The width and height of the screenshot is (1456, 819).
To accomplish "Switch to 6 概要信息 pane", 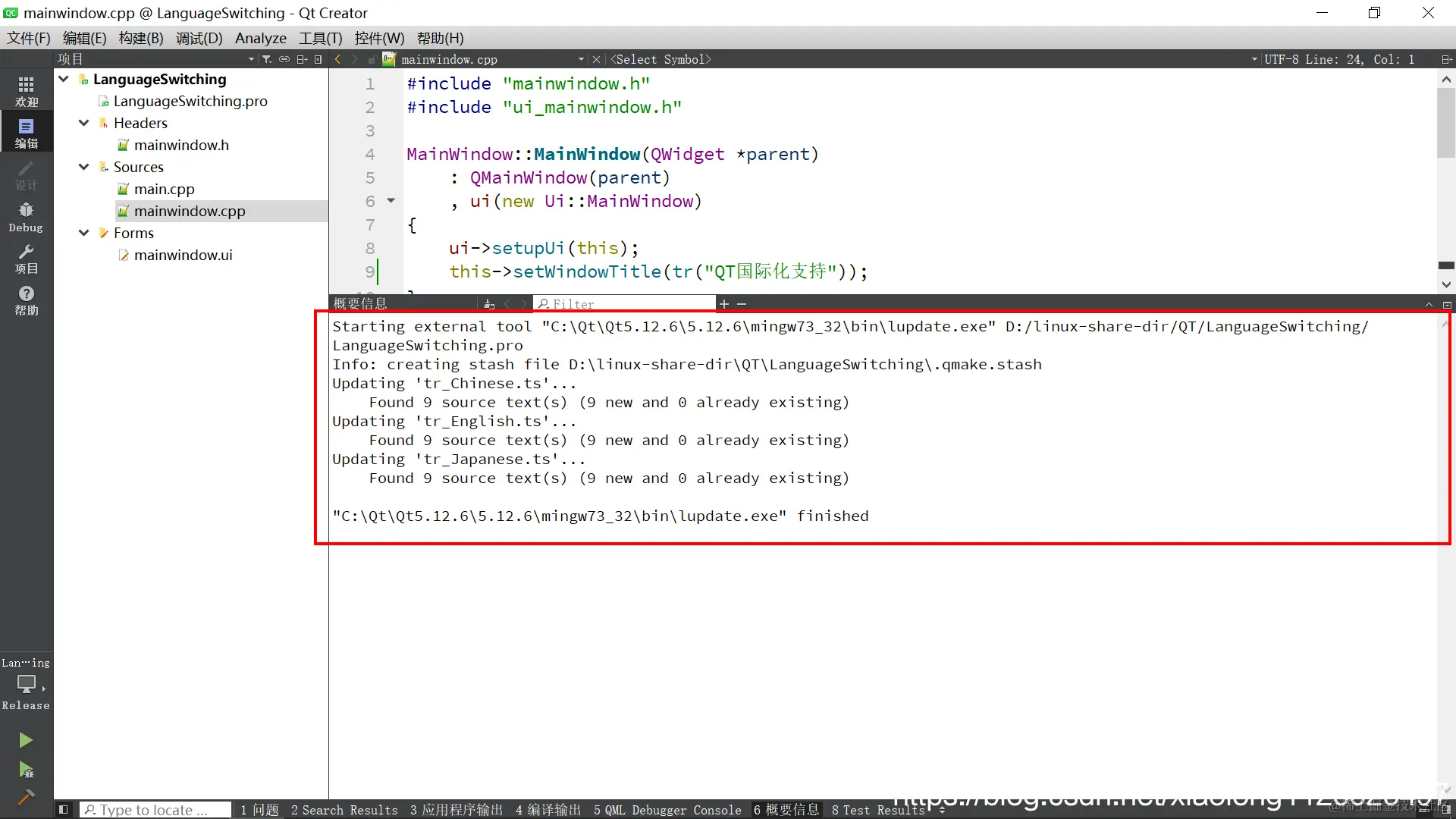I will (786, 810).
